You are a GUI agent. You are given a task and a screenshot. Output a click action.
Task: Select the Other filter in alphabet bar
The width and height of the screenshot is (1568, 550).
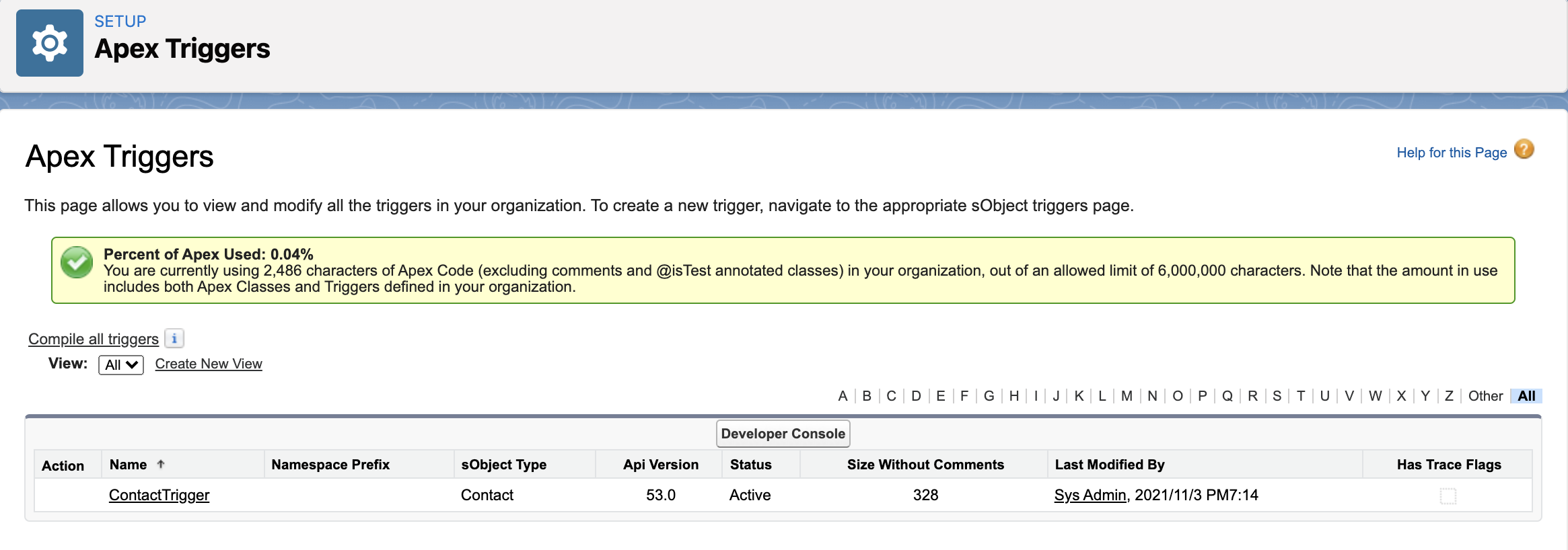pyautogui.click(x=1485, y=396)
